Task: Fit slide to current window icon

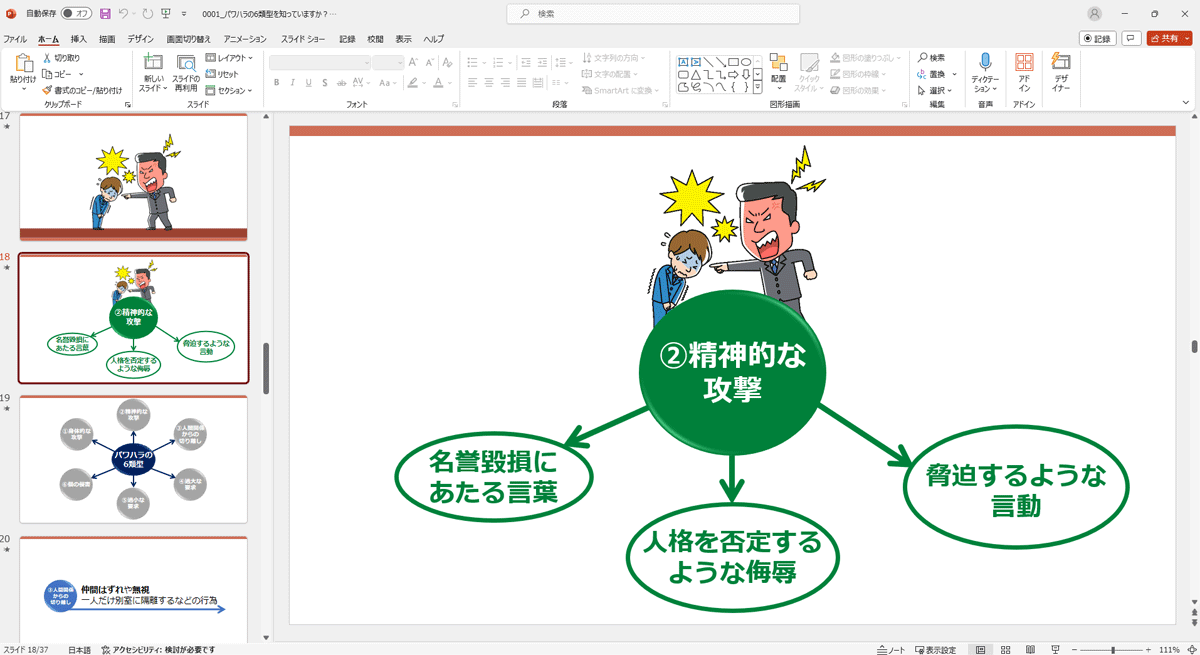Action: (x=1190, y=649)
